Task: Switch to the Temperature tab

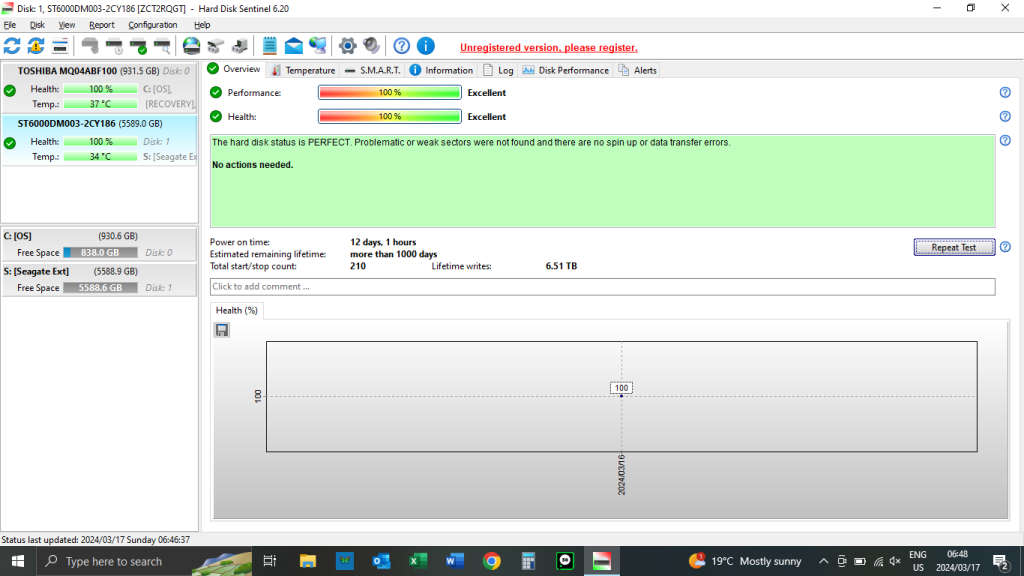Action: tap(303, 70)
